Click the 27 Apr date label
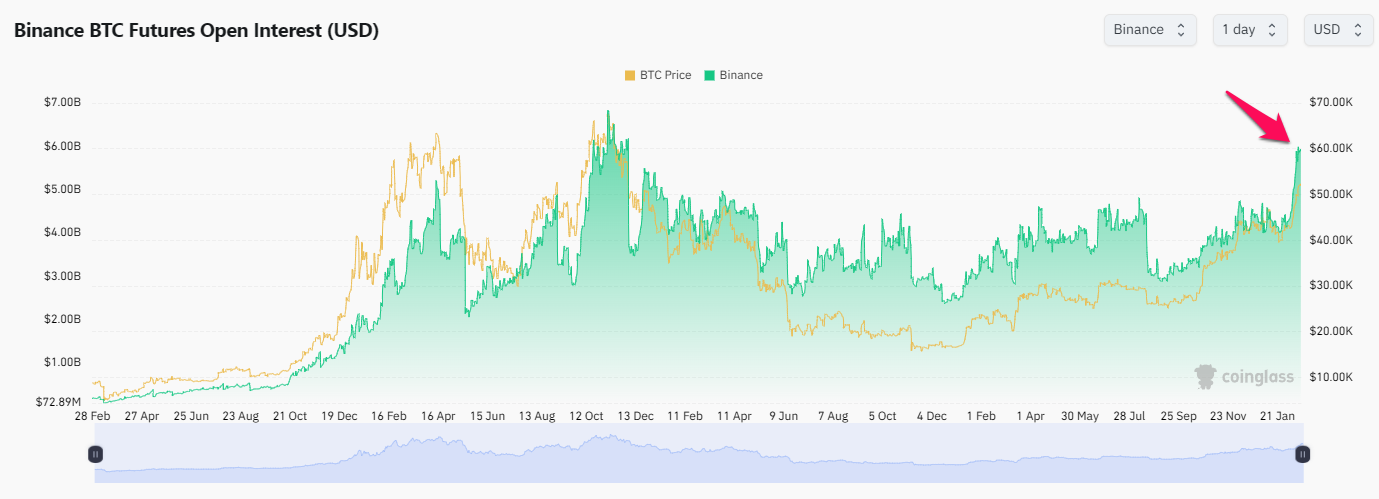 pyautogui.click(x=143, y=415)
